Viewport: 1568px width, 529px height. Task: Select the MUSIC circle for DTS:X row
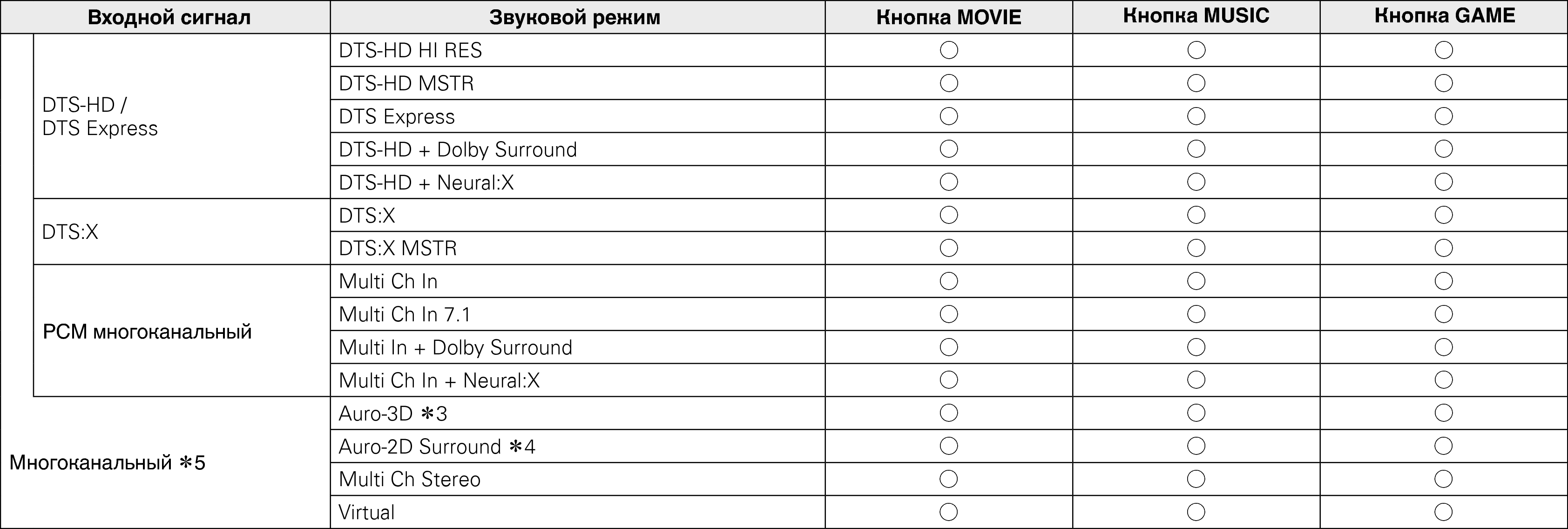(x=1196, y=215)
